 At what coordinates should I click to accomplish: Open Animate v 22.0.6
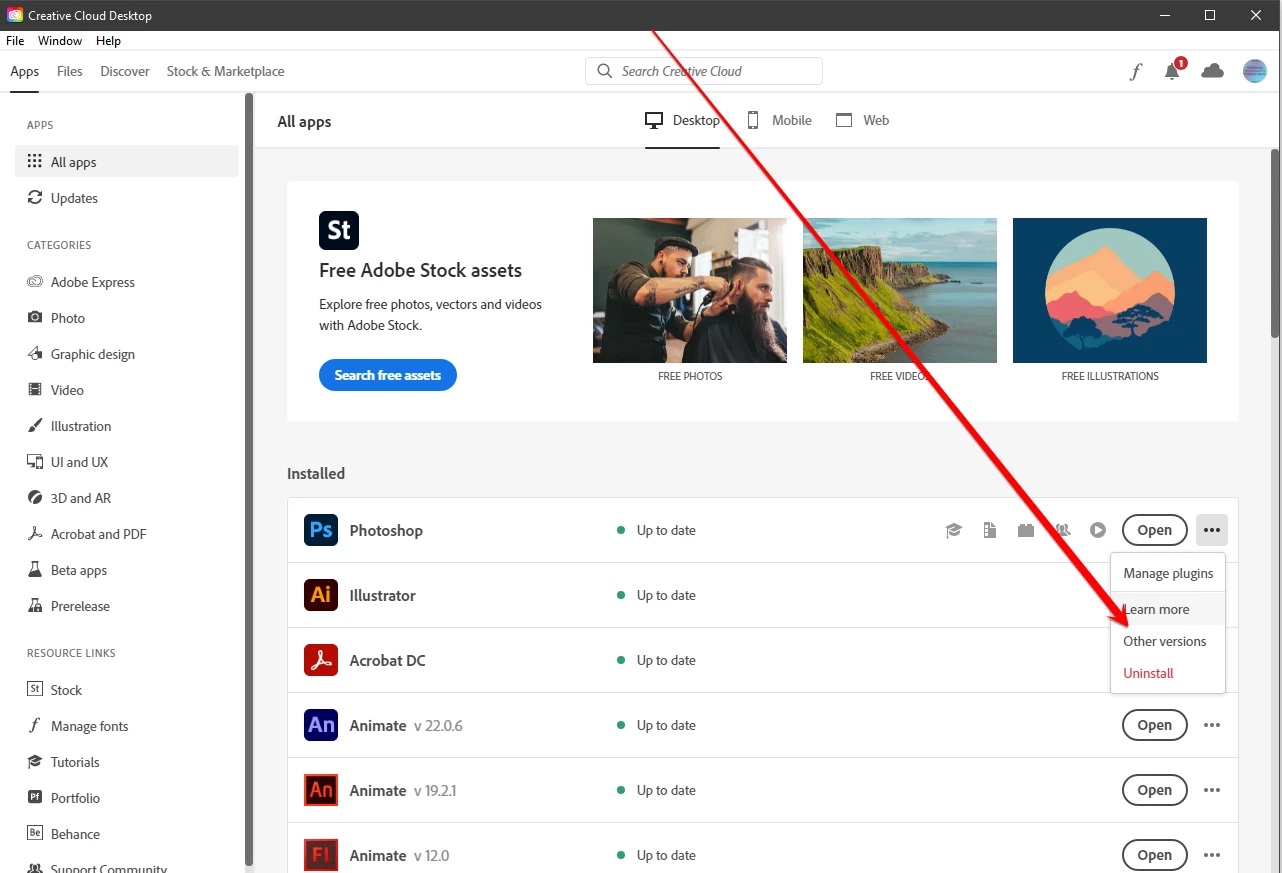(x=1154, y=725)
